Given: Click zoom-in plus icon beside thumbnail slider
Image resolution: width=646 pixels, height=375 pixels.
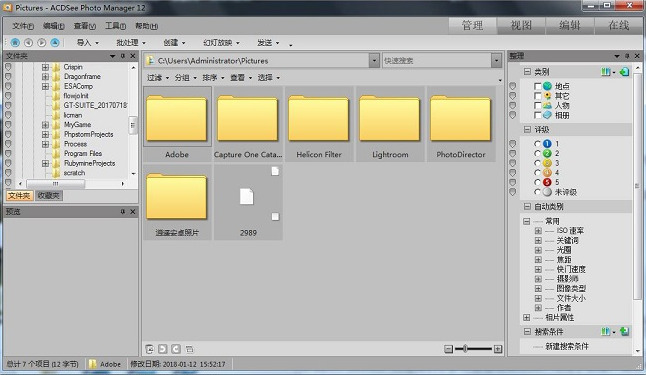Looking at the screenshot, I should (498, 349).
